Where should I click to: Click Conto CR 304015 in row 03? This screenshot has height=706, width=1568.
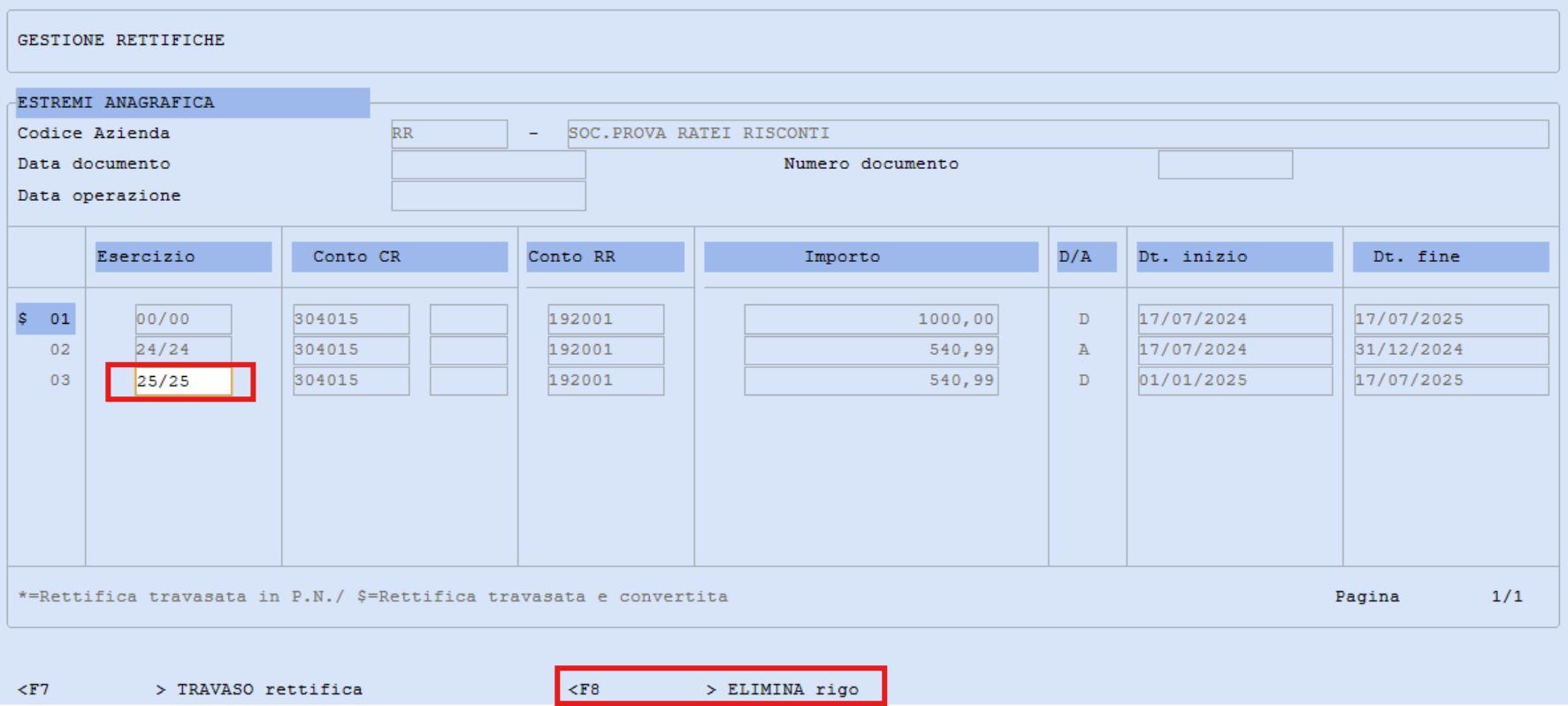point(351,380)
